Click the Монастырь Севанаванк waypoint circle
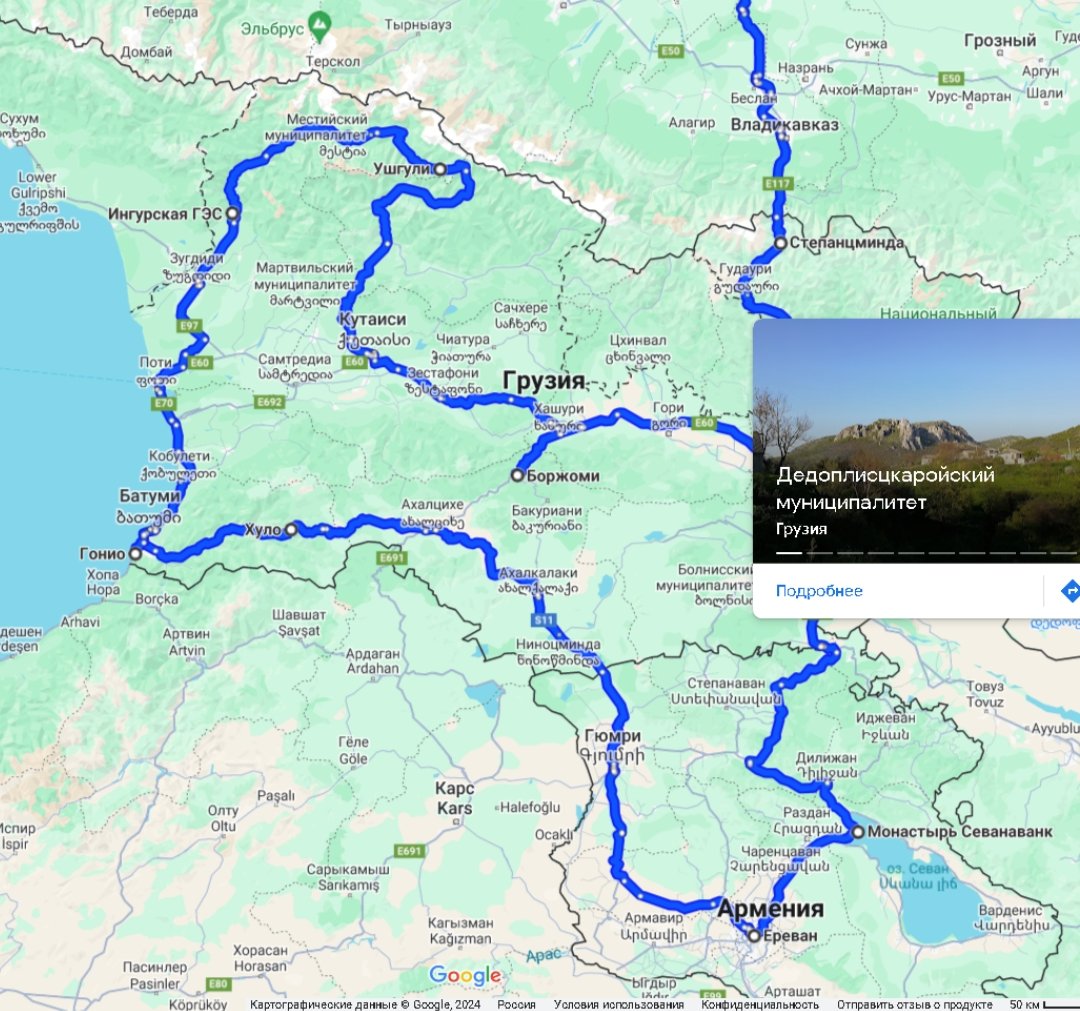 (x=858, y=832)
